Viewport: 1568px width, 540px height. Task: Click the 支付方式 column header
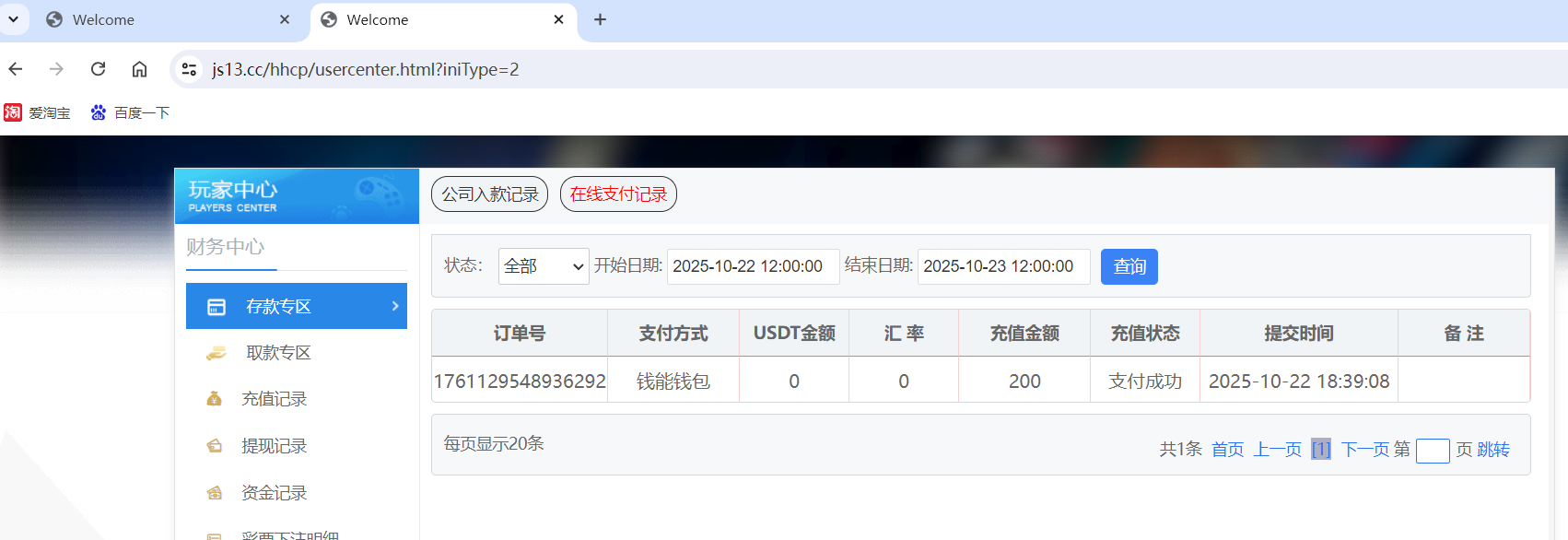673,334
